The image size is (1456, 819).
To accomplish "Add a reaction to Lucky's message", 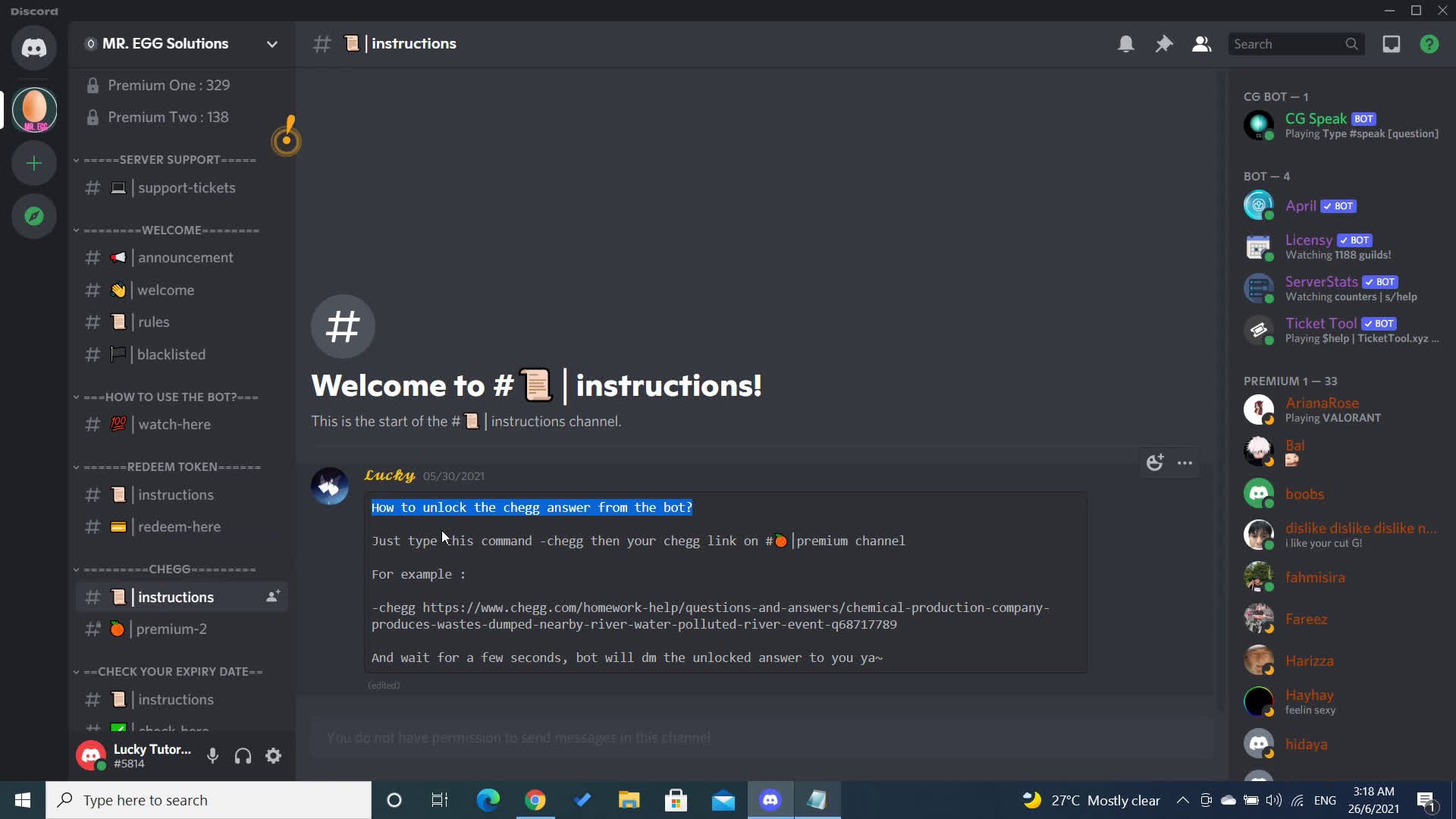I will [x=1155, y=462].
